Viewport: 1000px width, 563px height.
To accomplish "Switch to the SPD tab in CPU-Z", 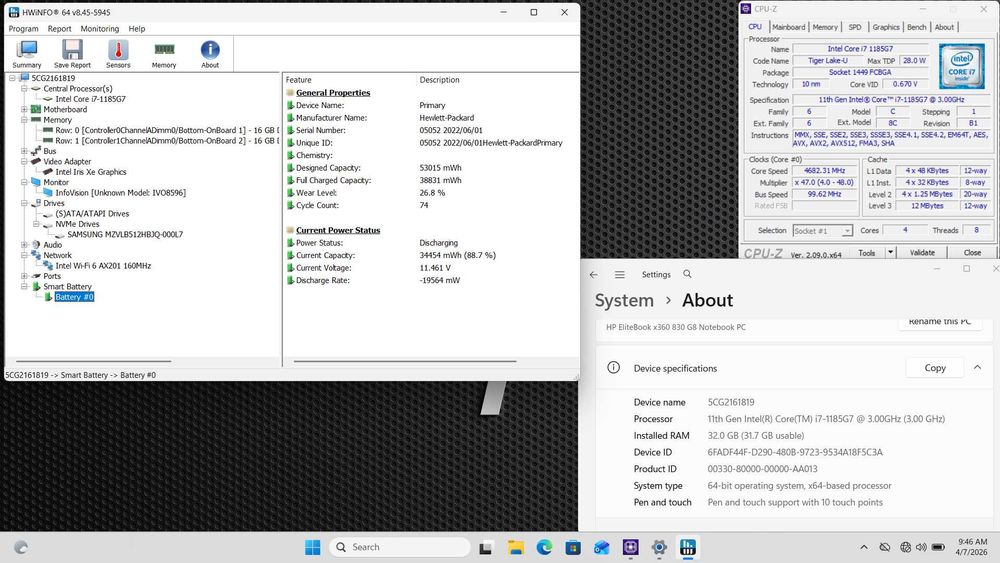I will tap(855, 27).
